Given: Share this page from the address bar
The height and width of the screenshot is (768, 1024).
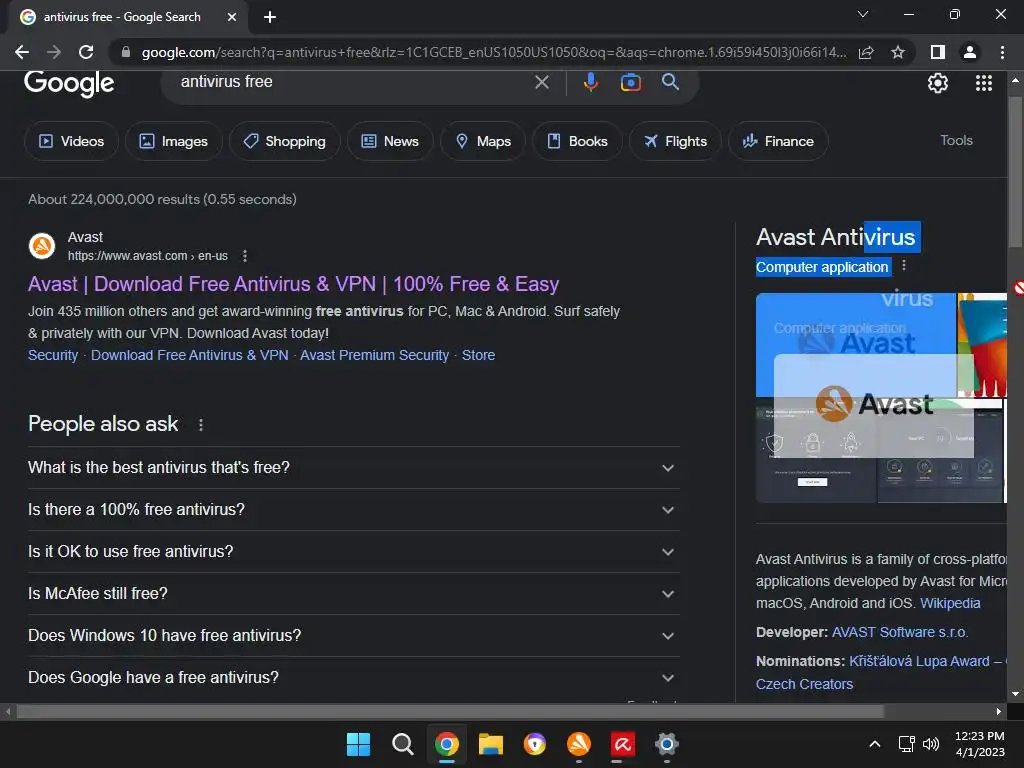Looking at the screenshot, I should [866, 52].
